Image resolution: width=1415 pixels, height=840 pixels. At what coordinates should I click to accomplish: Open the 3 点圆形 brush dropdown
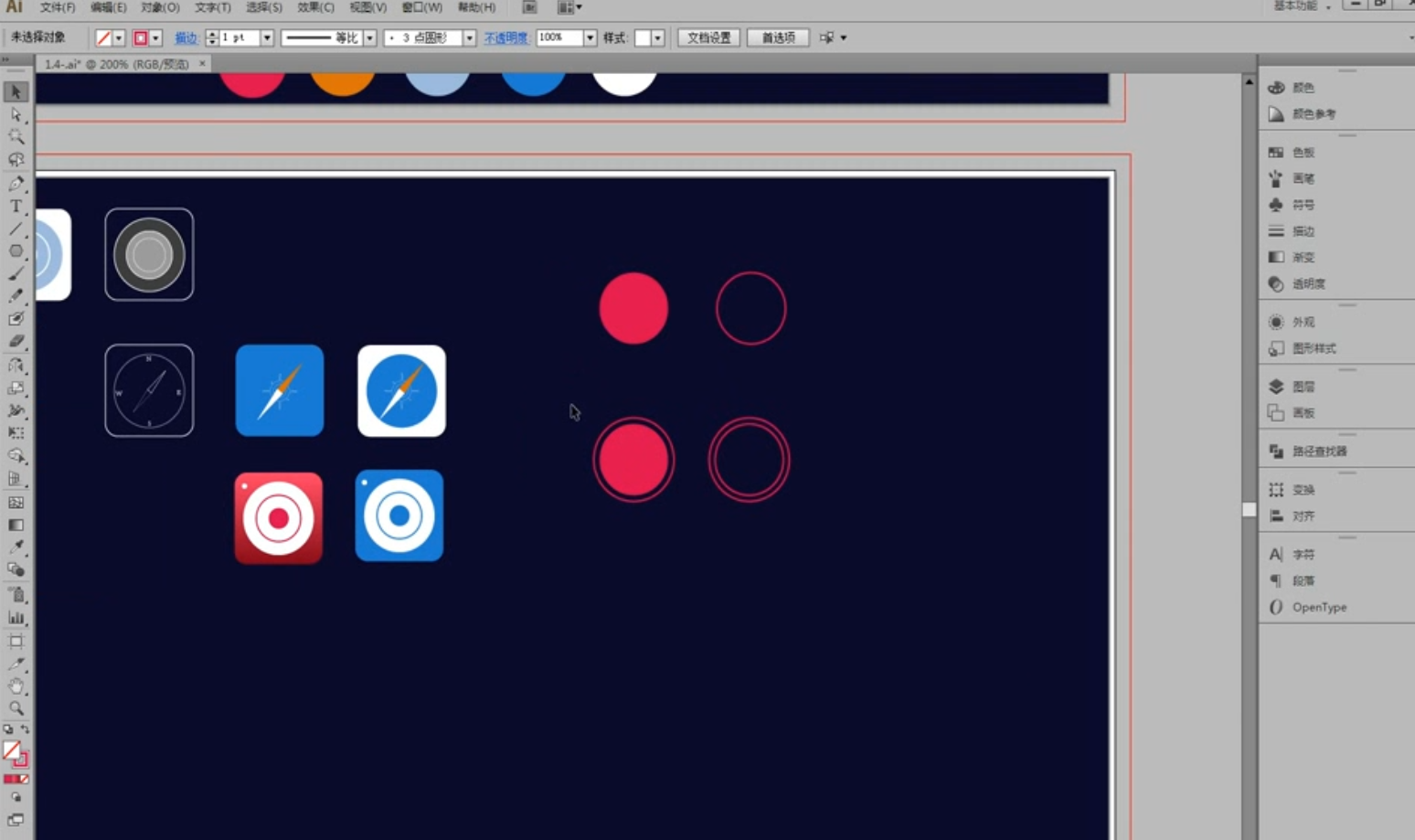[469, 38]
